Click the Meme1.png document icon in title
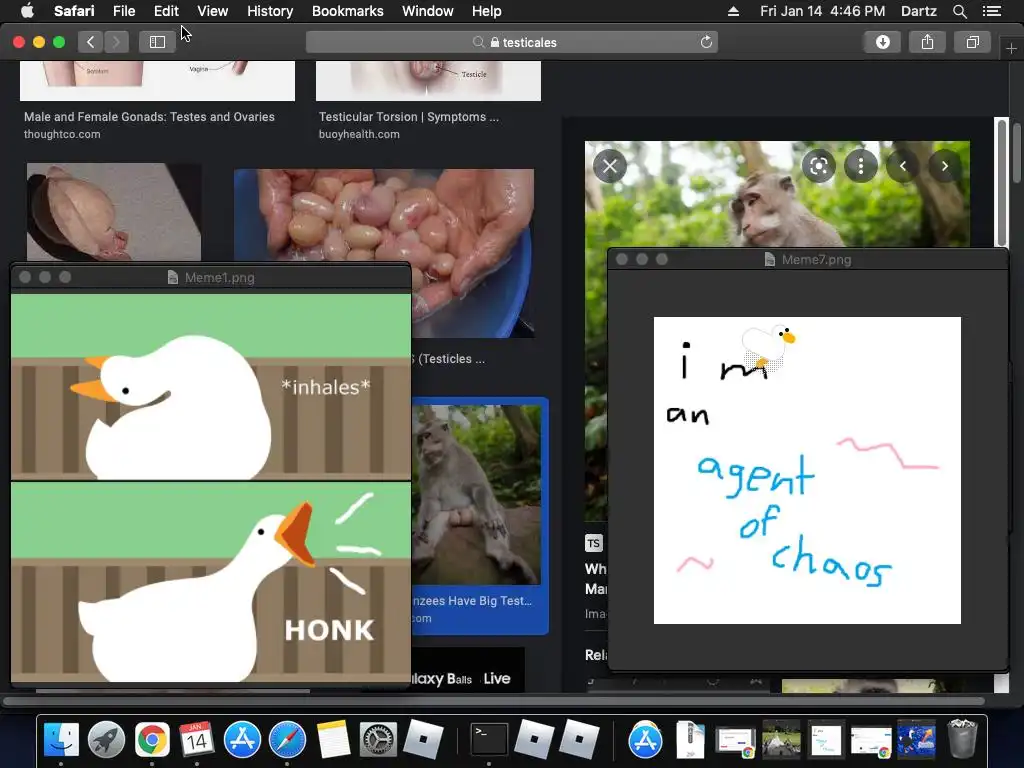The height and width of the screenshot is (768, 1024). 172,278
